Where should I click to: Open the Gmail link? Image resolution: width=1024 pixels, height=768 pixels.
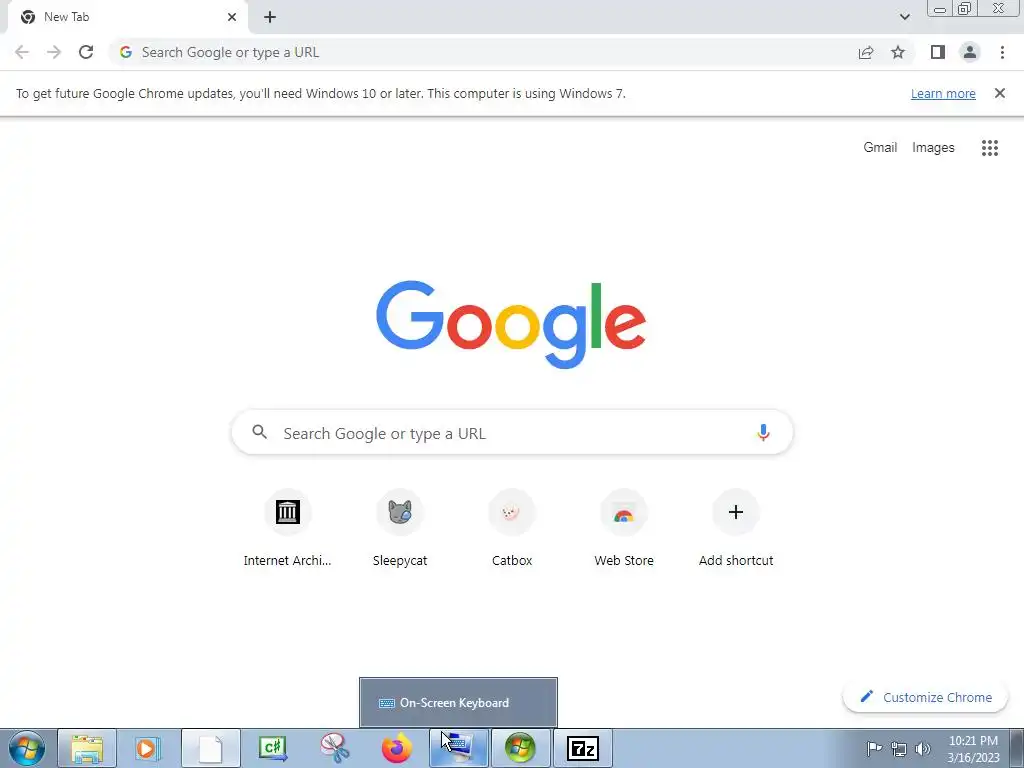coord(880,148)
